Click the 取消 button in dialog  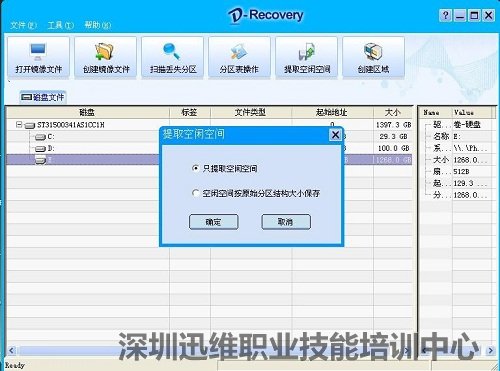pyautogui.click(x=286, y=222)
